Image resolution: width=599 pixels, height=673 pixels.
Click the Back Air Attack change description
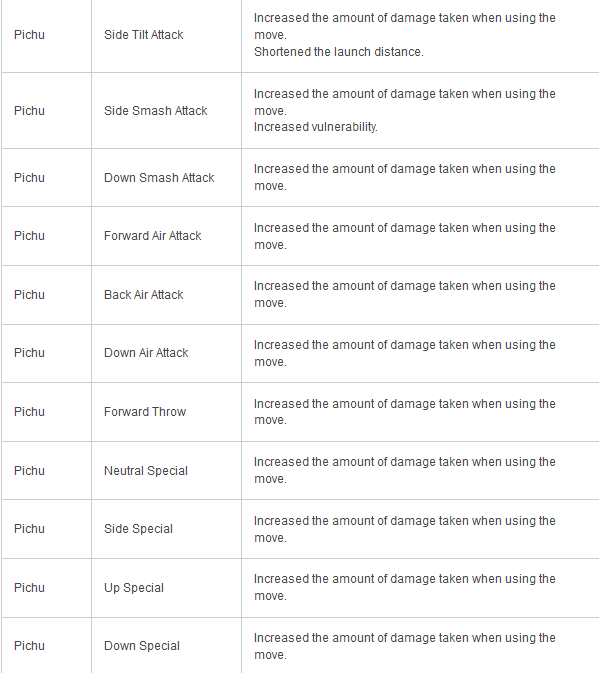405,294
